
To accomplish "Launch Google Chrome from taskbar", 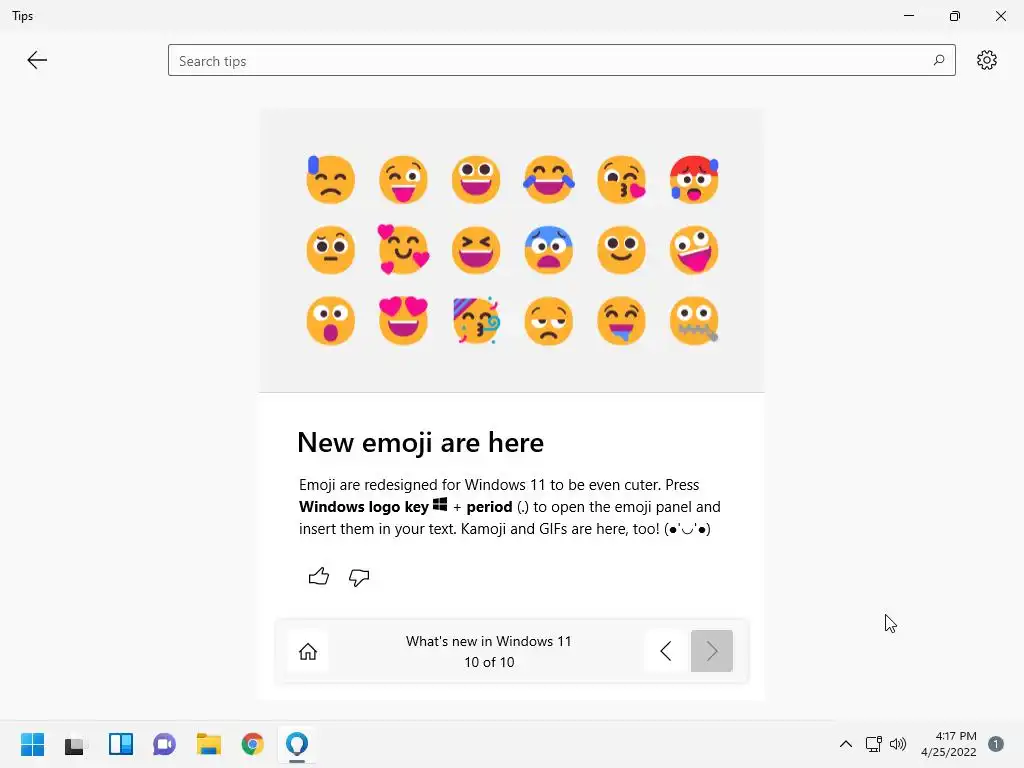I will click(x=253, y=744).
